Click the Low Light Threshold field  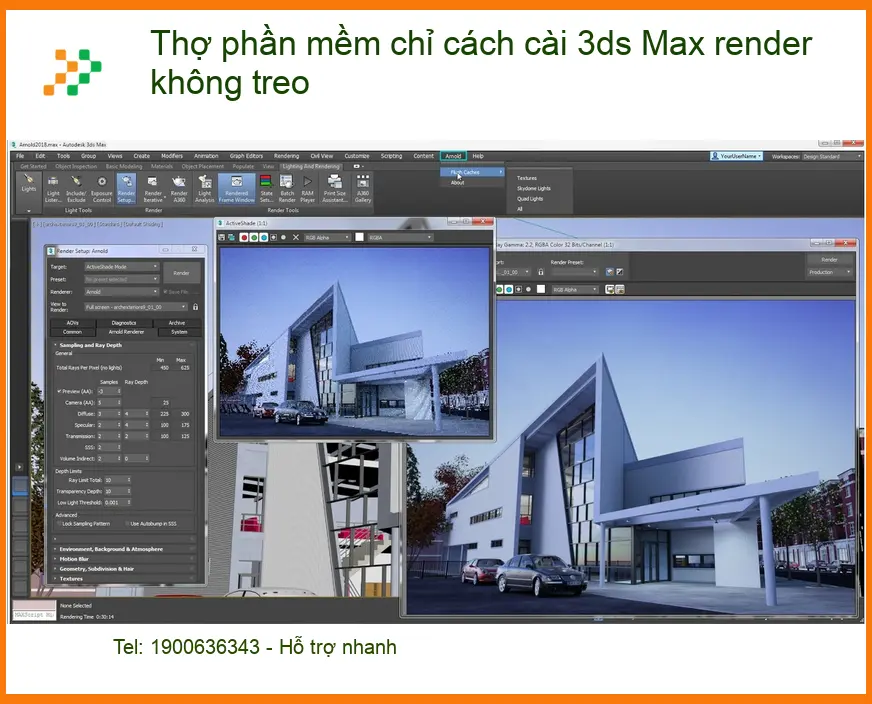(117, 503)
